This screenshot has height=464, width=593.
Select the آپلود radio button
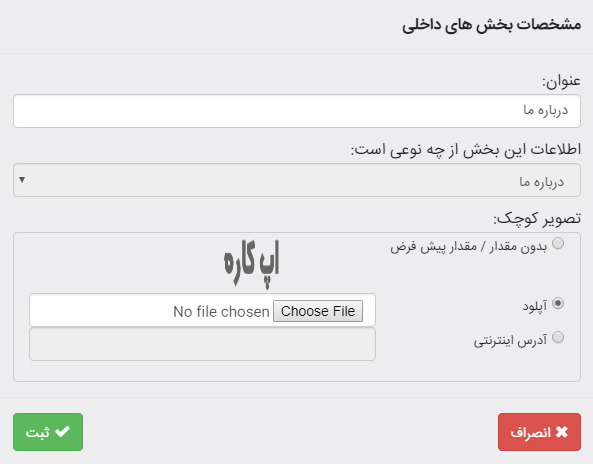(558, 303)
